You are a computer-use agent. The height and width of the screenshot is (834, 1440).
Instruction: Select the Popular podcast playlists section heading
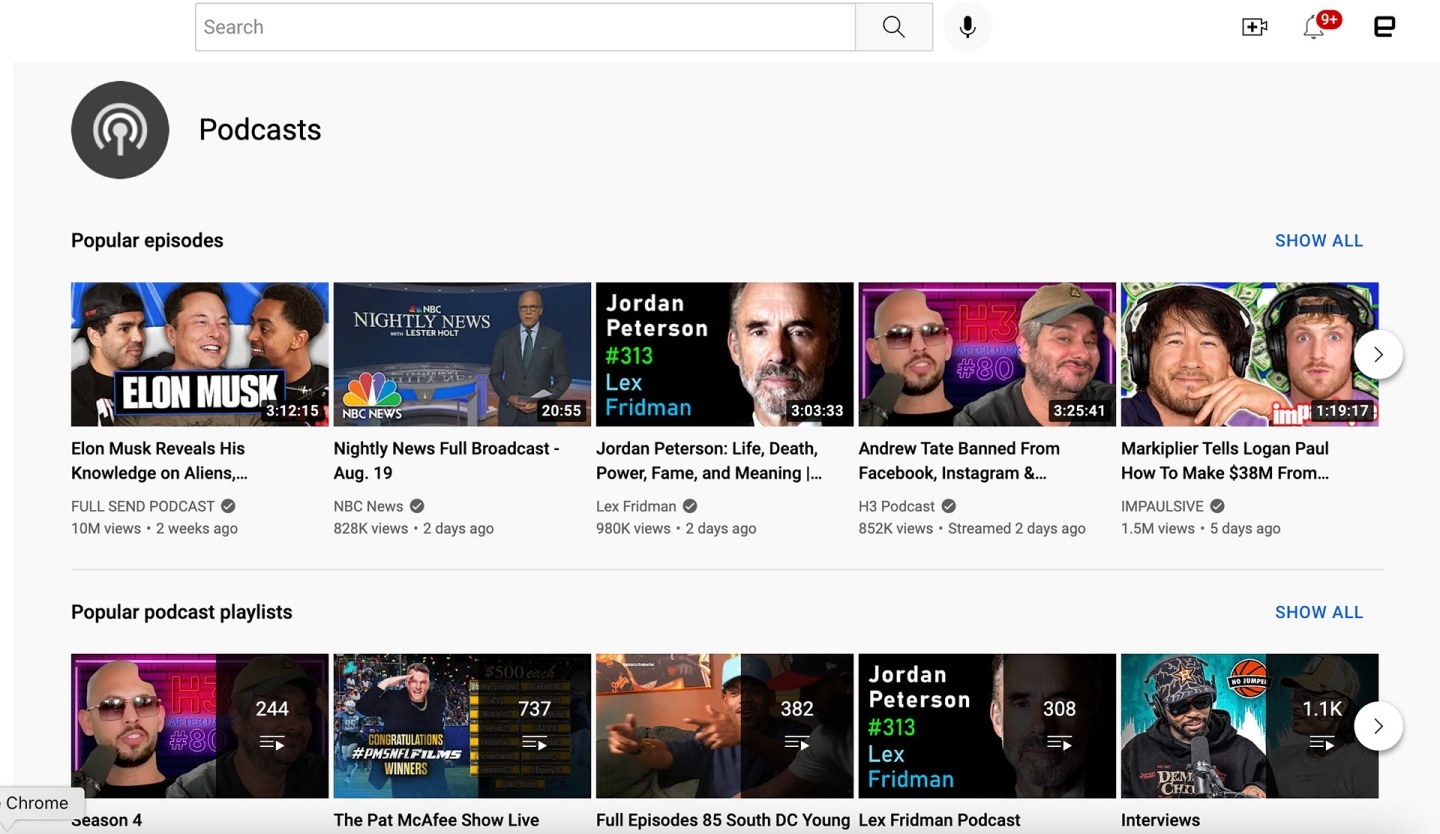181,612
